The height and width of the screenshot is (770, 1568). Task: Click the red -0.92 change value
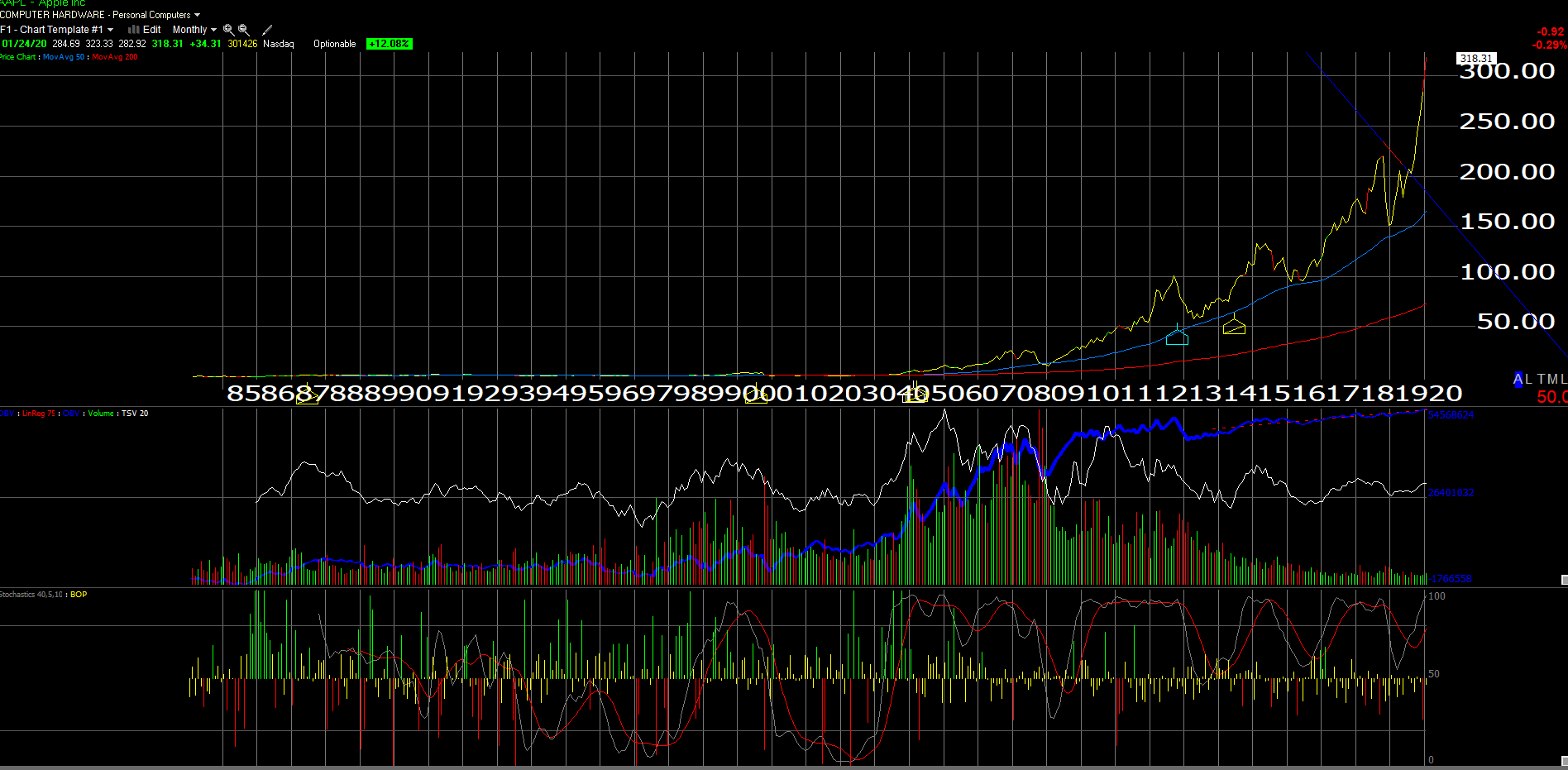(1551, 32)
